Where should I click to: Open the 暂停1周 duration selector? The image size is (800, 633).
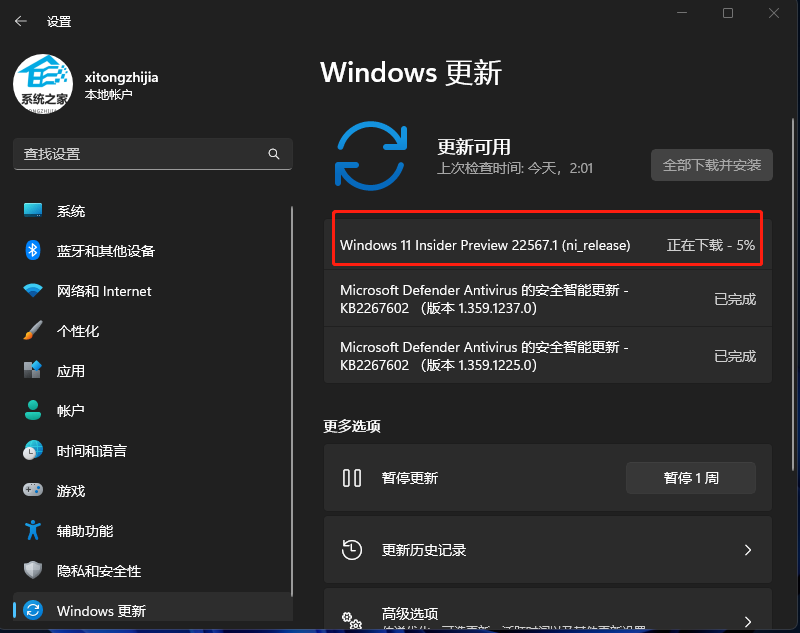click(690, 477)
